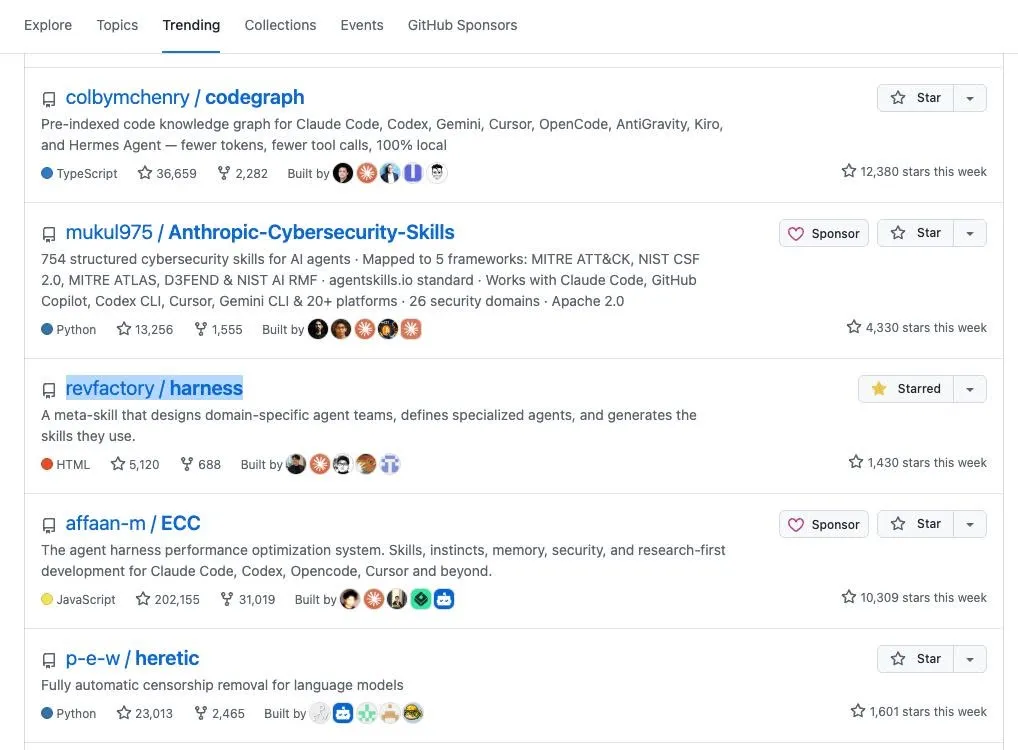The image size is (1018, 750).
Task: Go to the Events tab
Action: click(362, 25)
